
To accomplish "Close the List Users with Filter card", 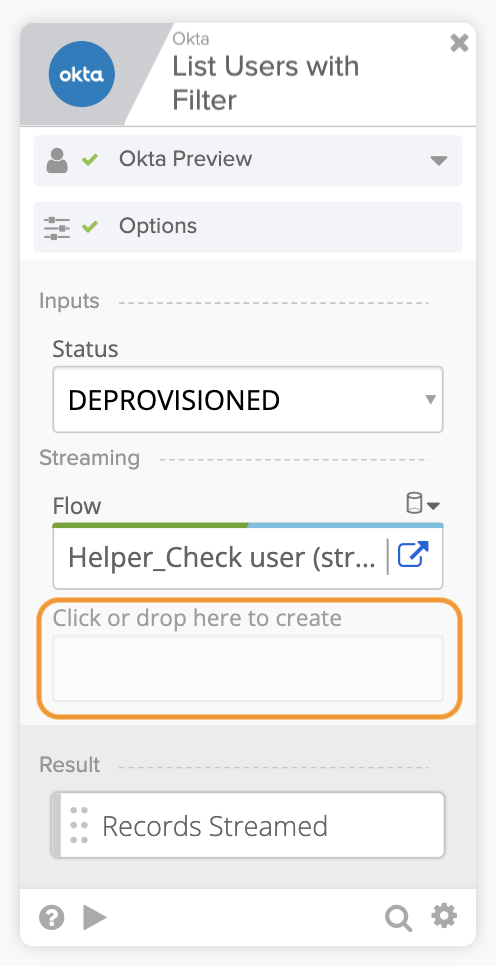I will [x=459, y=43].
